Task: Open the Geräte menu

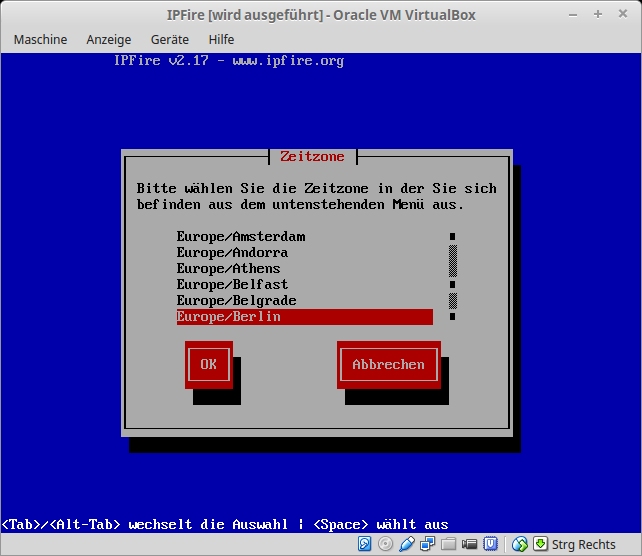Action: tap(170, 39)
